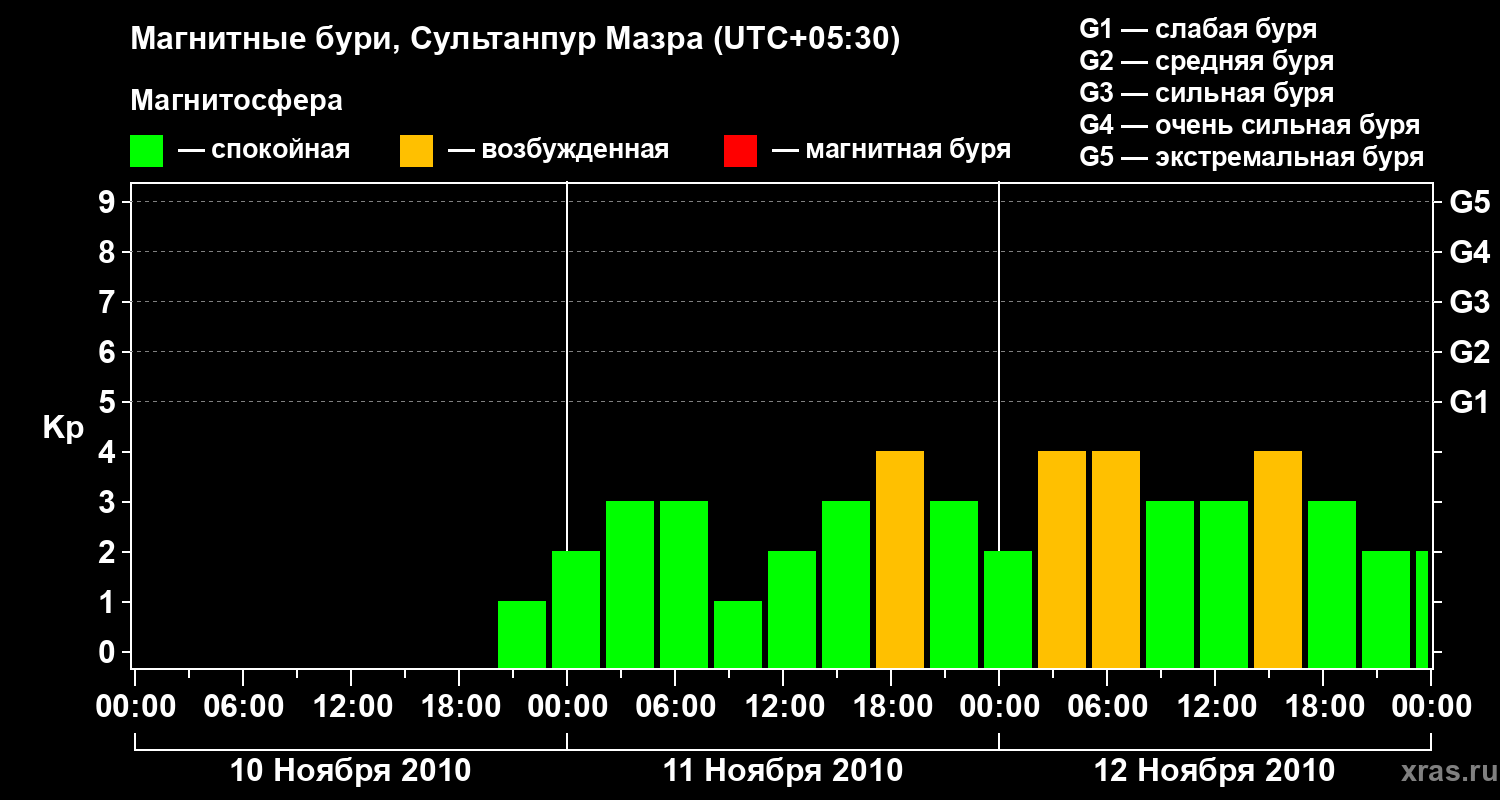The height and width of the screenshot is (800, 1500).
Task: Click the 'Магнитосфера' legend heading
Action: [236, 100]
